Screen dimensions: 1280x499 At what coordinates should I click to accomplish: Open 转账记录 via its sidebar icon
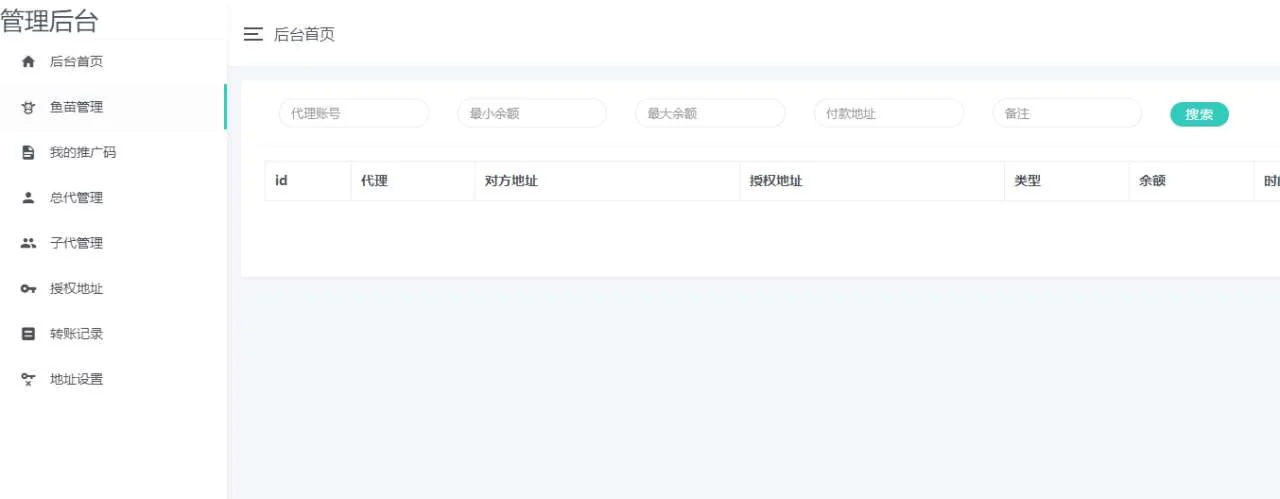(28, 334)
